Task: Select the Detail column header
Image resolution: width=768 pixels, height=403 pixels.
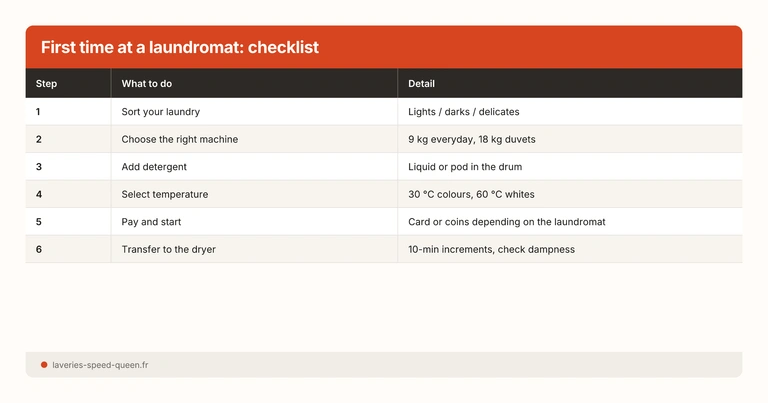Action: coord(421,83)
